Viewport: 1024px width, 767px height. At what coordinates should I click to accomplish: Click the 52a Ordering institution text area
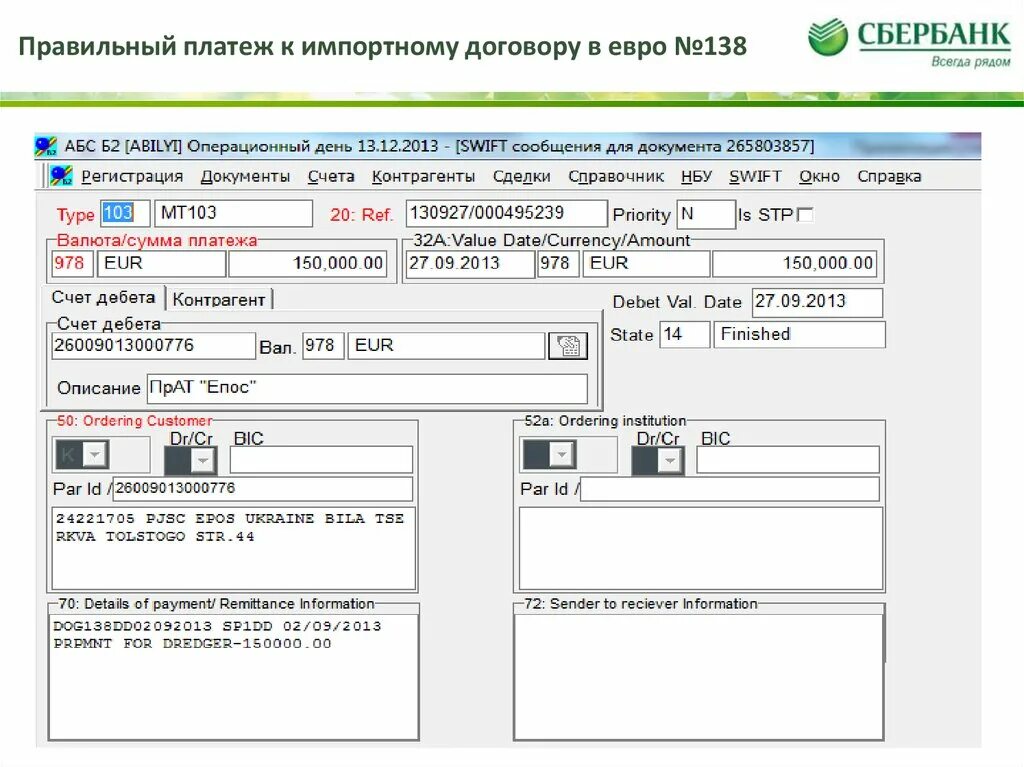click(x=701, y=549)
